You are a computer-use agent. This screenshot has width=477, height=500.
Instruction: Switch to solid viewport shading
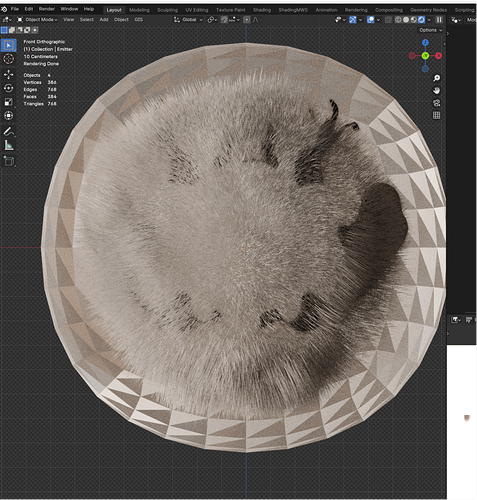click(x=406, y=20)
